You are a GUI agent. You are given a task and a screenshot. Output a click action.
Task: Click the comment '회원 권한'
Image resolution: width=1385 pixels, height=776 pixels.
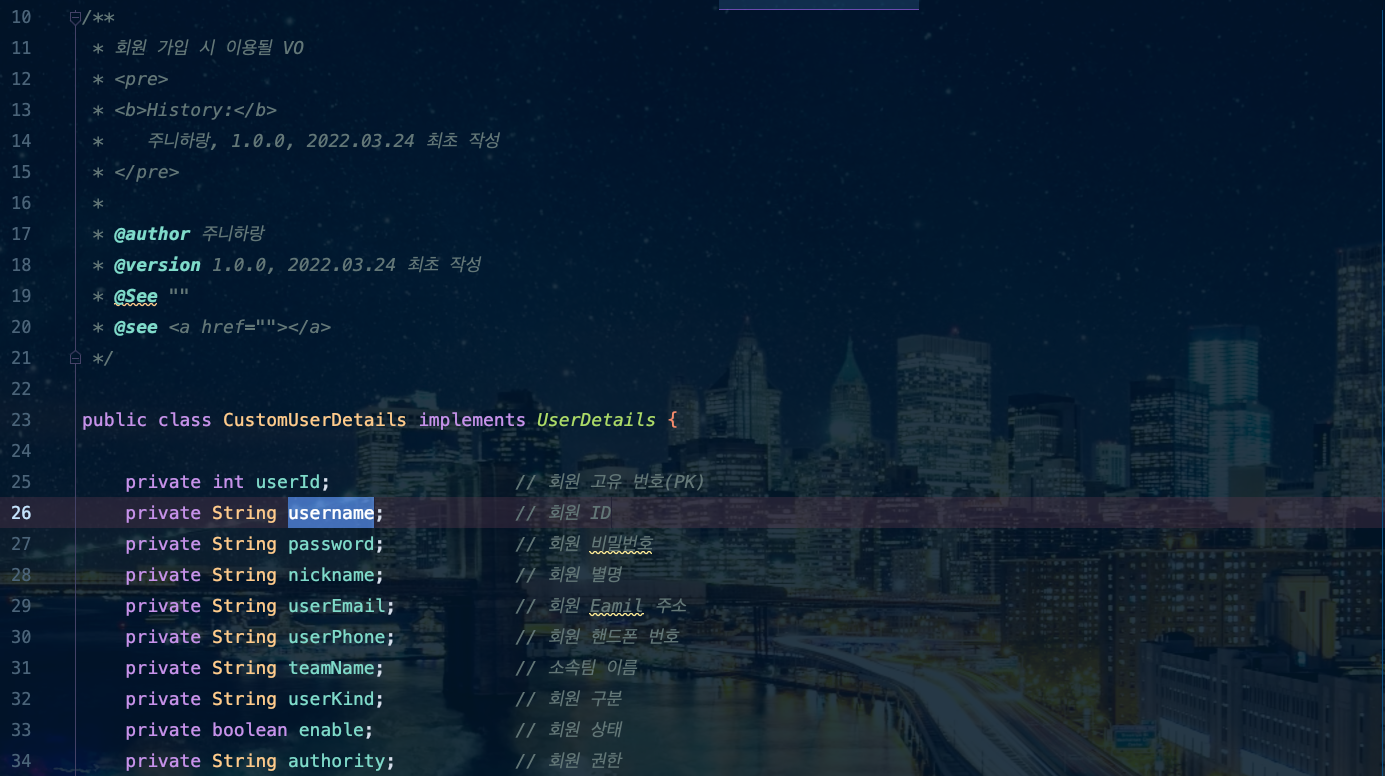585,761
